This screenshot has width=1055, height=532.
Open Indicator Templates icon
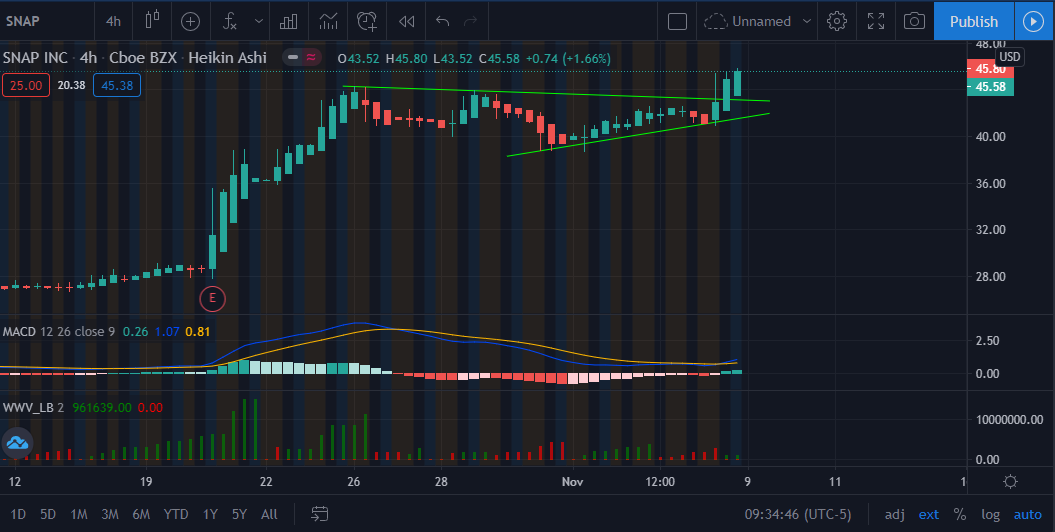pos(328,22)
